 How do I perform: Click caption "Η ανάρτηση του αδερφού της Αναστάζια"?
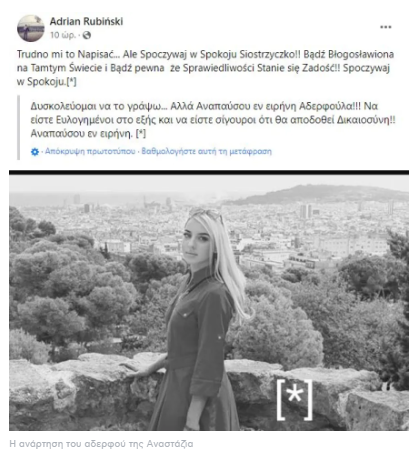pos(101,444)
